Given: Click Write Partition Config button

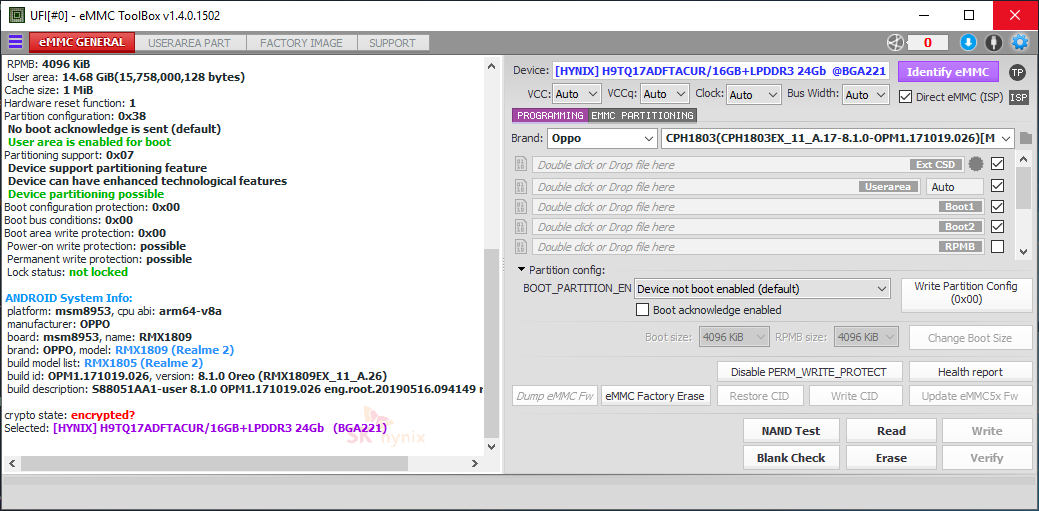Looking at the screenshot, I should click(x=966, y=296).
